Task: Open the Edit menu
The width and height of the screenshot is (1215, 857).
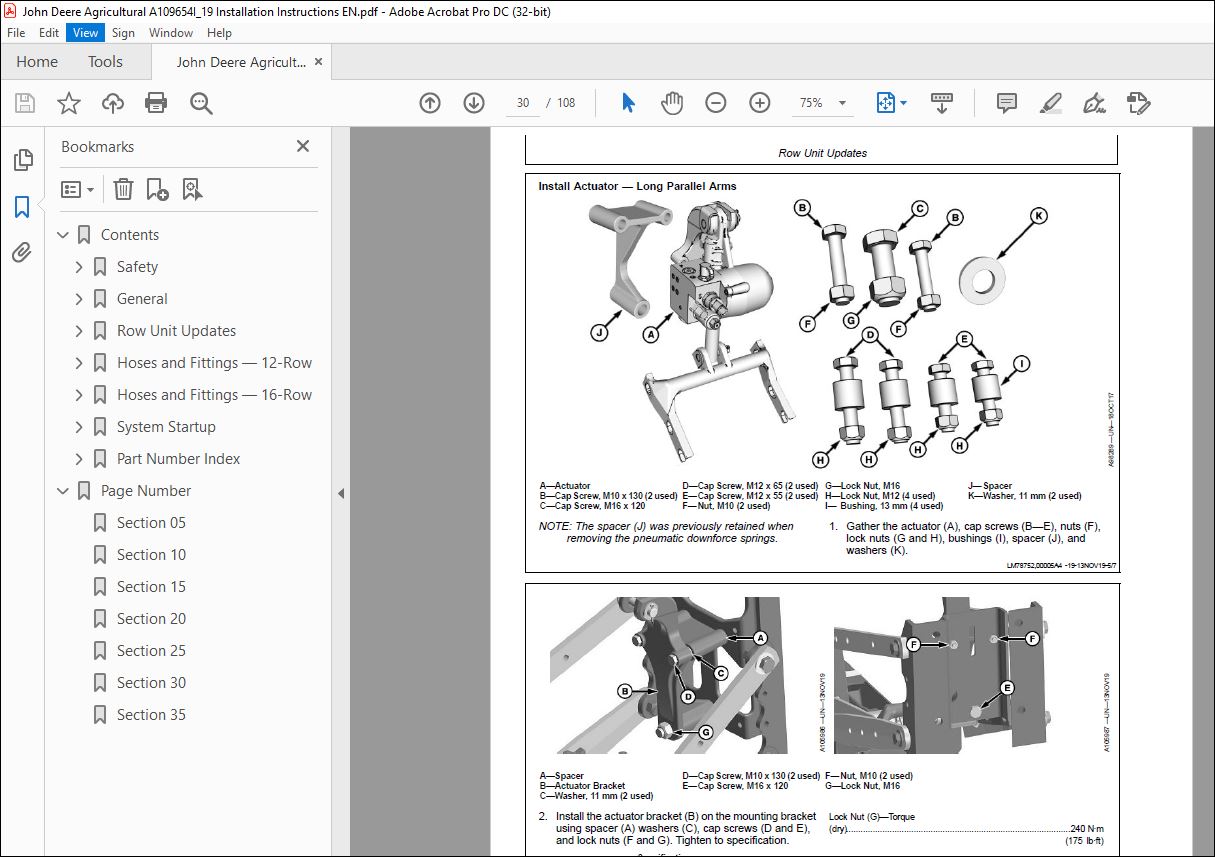Action: [50, 33]
